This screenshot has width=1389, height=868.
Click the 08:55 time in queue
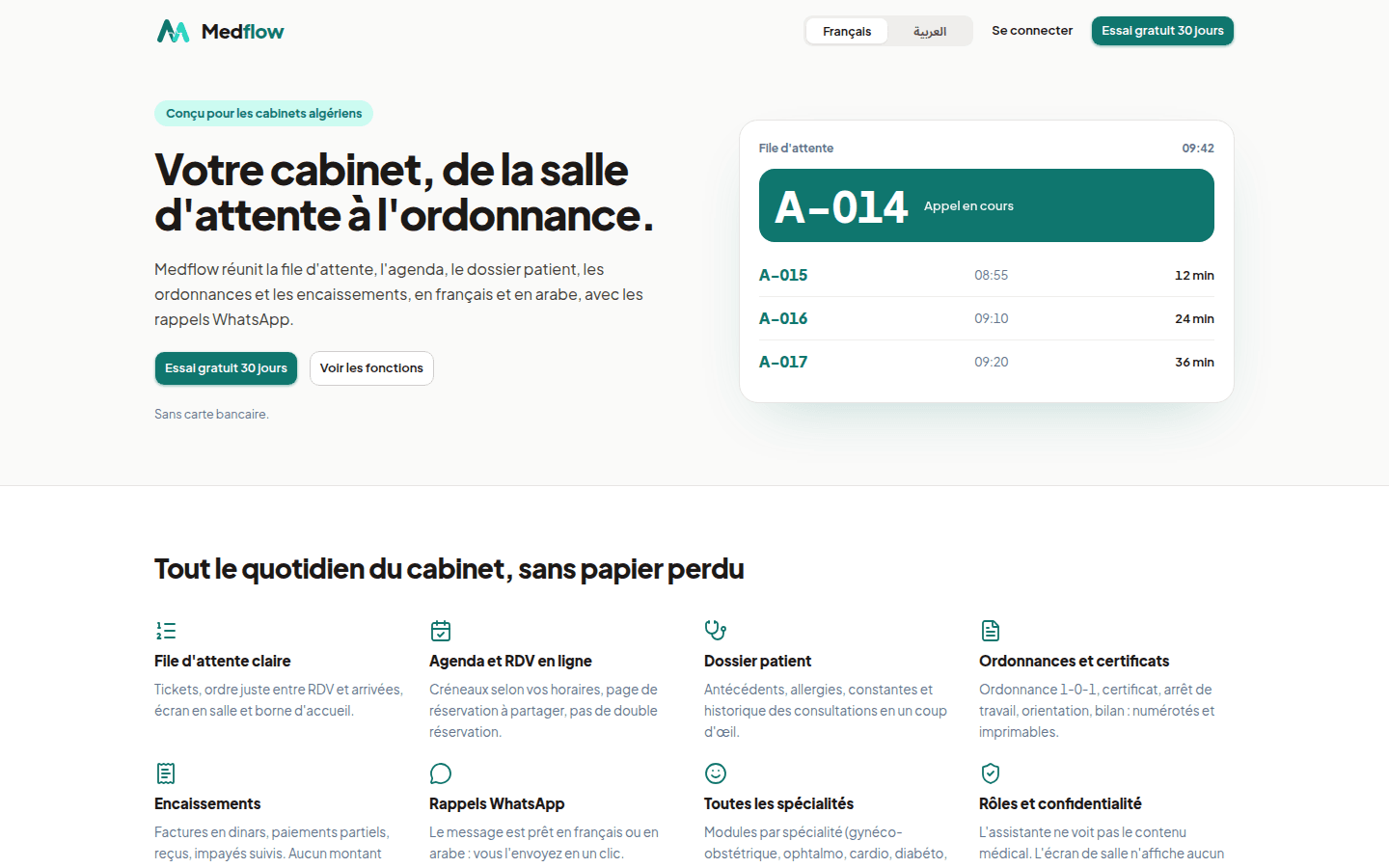coord(991,275)
